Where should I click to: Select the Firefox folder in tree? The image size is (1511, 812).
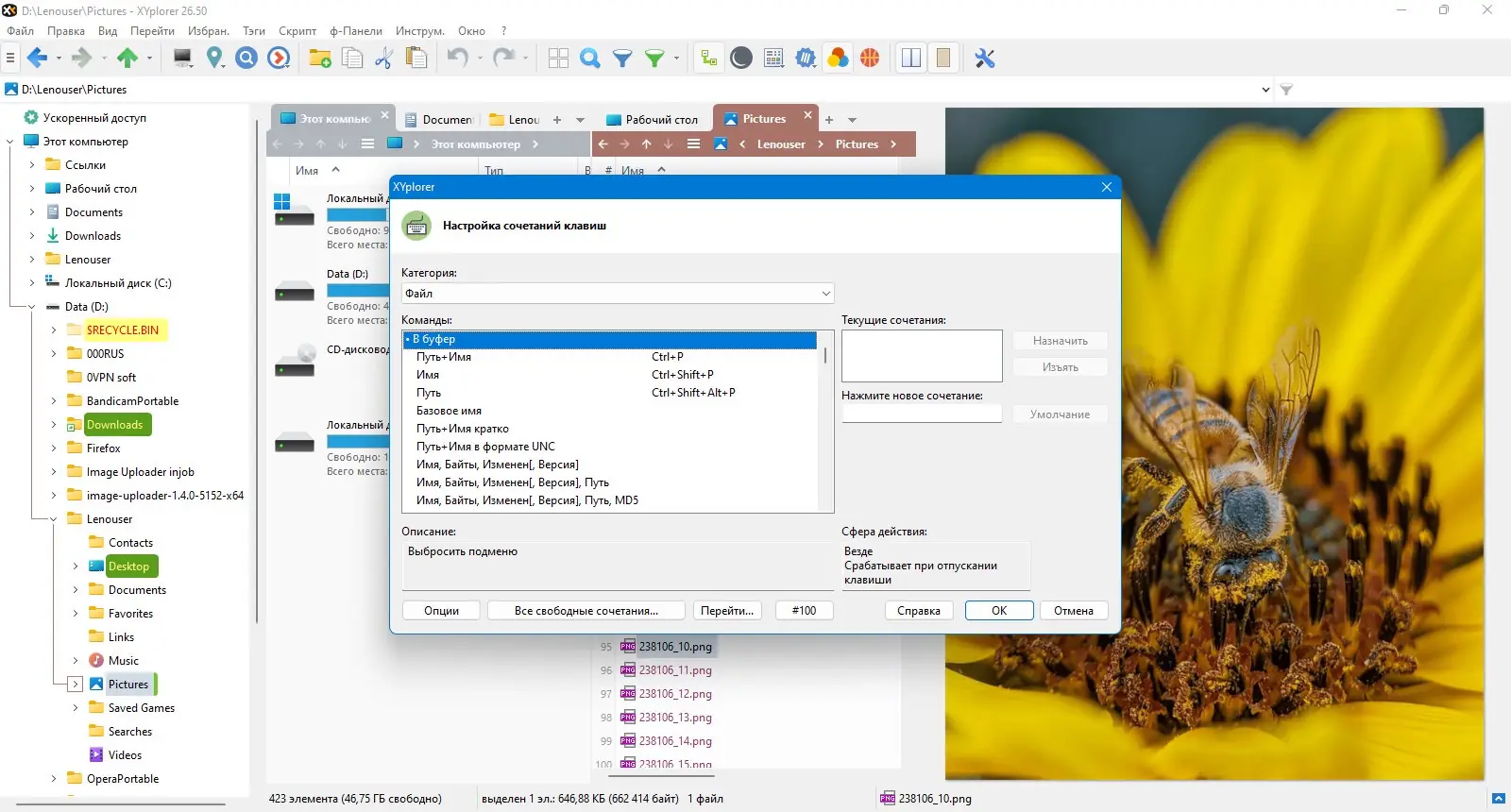pos(103,448)
